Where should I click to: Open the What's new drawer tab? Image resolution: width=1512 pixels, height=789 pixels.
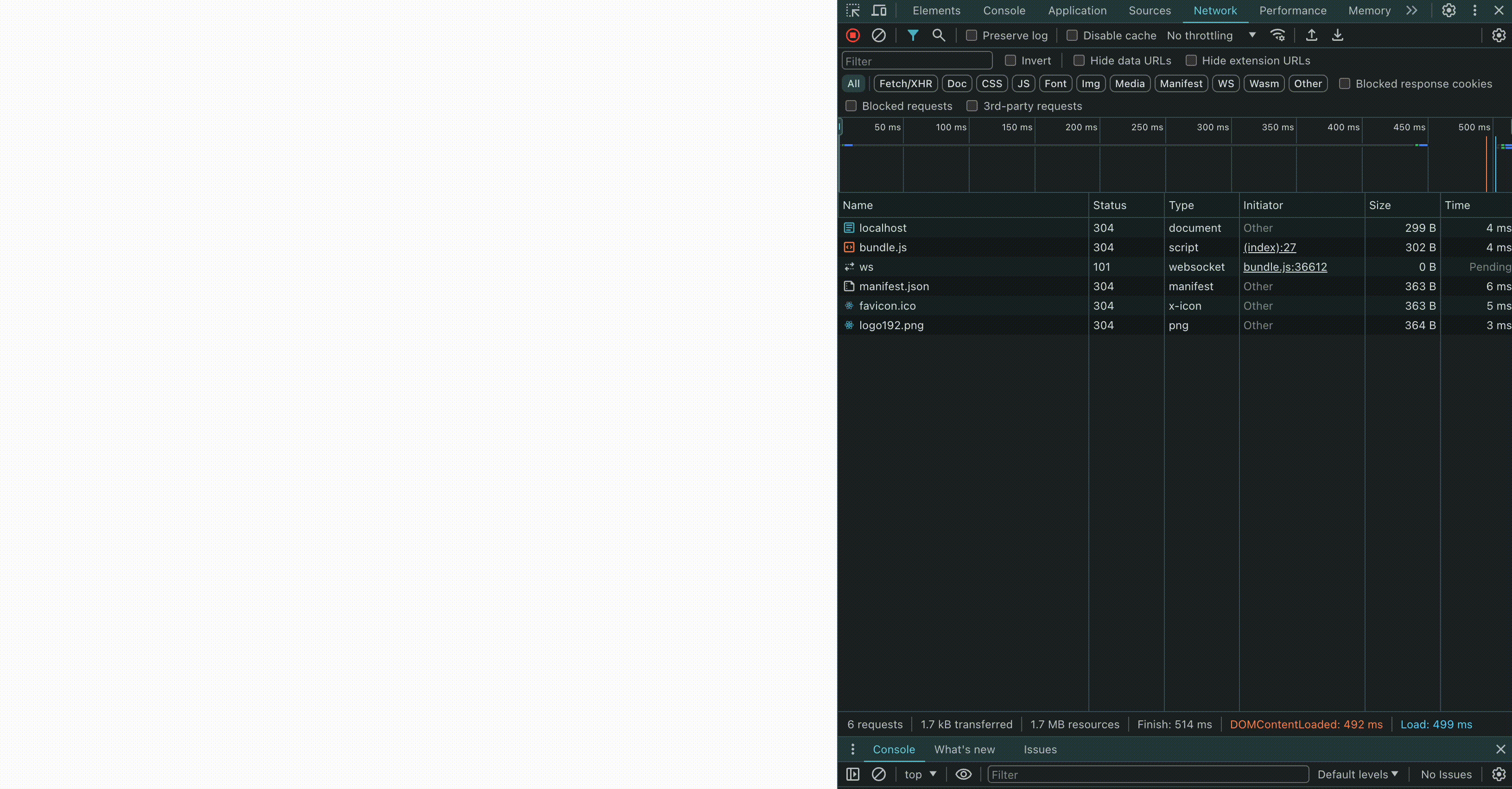(x=965, y=750)
